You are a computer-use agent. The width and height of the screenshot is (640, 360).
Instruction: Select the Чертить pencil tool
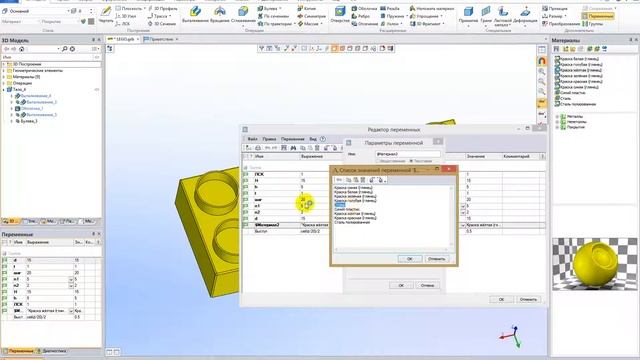tap(106, 14)
